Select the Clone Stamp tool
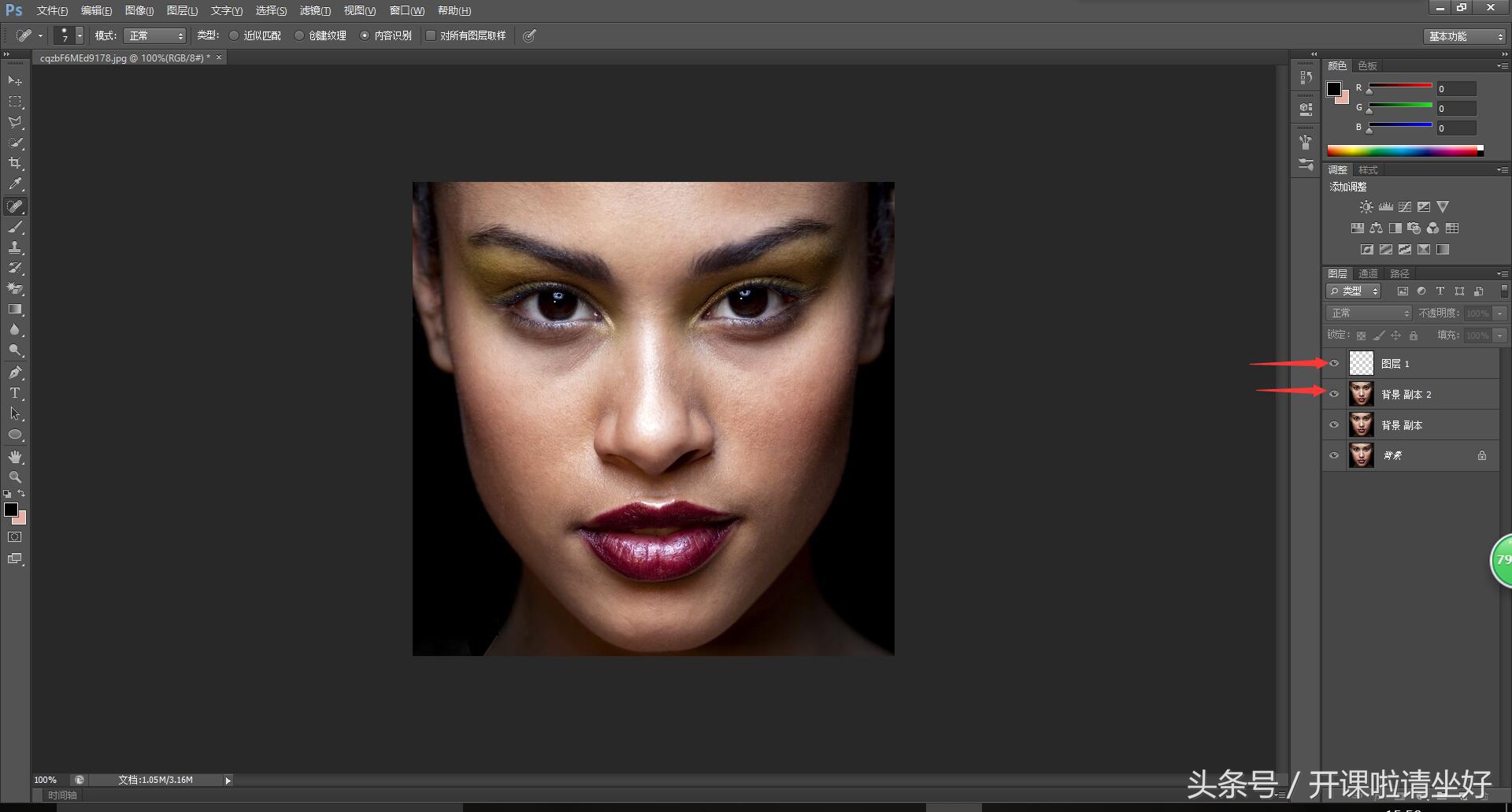 click(15, 247)
